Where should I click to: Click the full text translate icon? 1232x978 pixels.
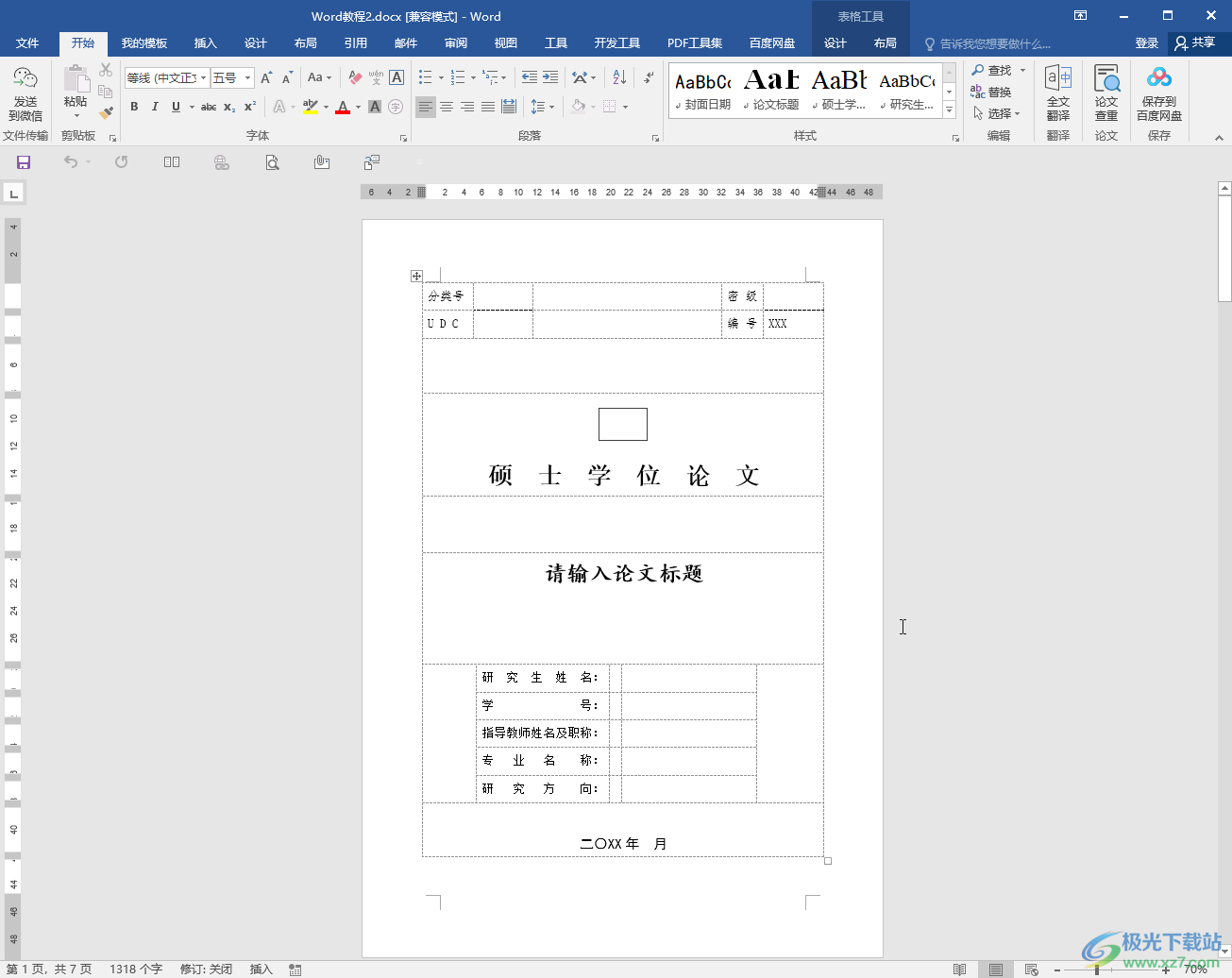coord(1058,93)
